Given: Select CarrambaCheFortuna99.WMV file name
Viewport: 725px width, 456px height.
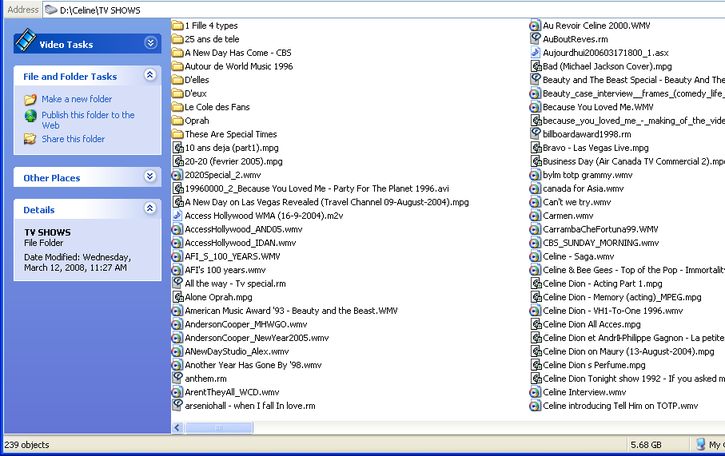Looking at the screenshot, I should click(600, 229).
